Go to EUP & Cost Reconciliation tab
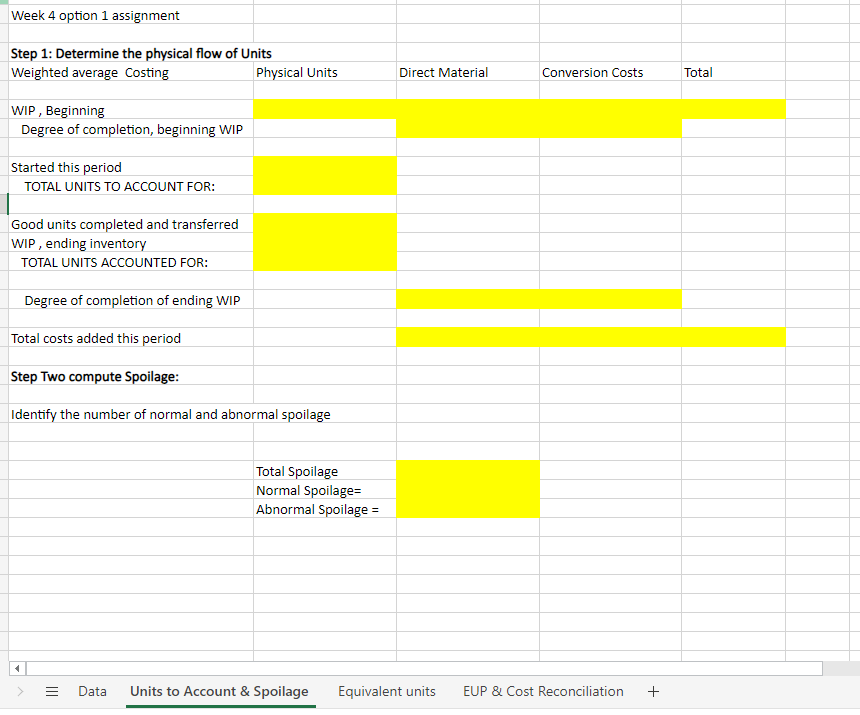 tap(543, 691)
